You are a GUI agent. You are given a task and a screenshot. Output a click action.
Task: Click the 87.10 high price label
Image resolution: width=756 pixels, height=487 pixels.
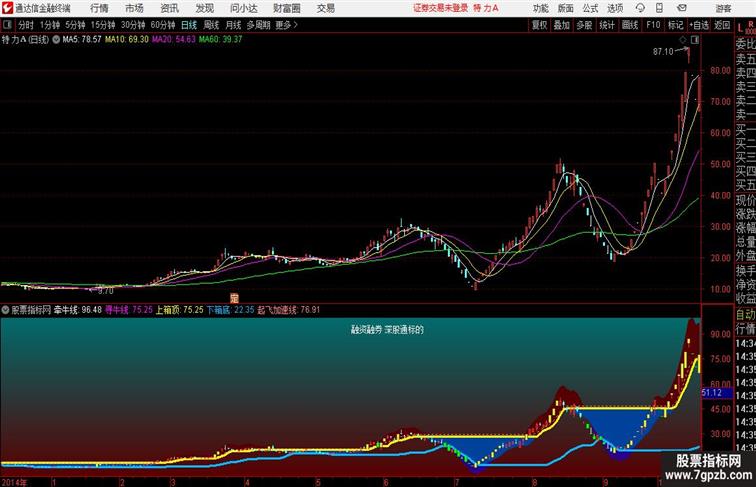[663, 52]
